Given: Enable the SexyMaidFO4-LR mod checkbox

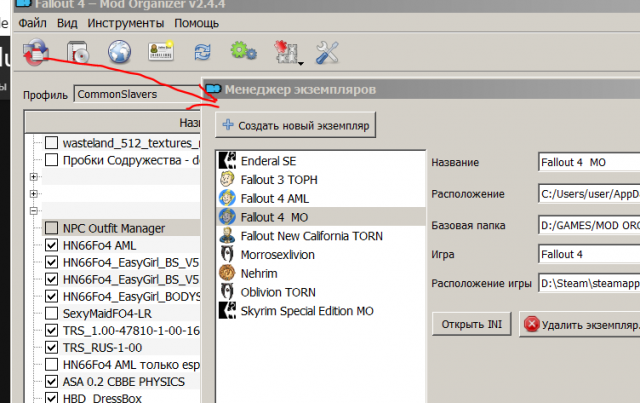Looking at the screenshot, I should click(51, 314).
